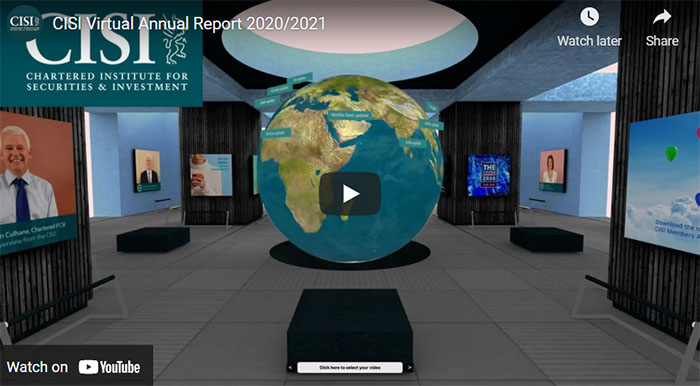The image size is (700, 386).
Task: Click the Chartered Institute for Securities logo banner
Action: click(101, 54)
